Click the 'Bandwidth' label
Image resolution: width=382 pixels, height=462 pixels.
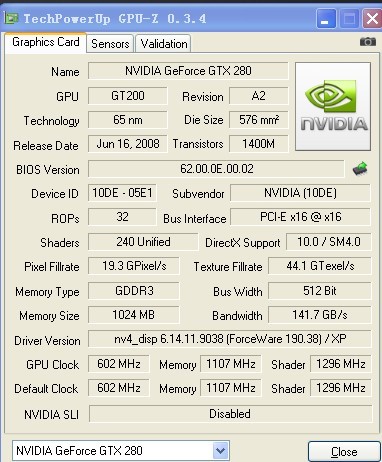click(237, 316)
